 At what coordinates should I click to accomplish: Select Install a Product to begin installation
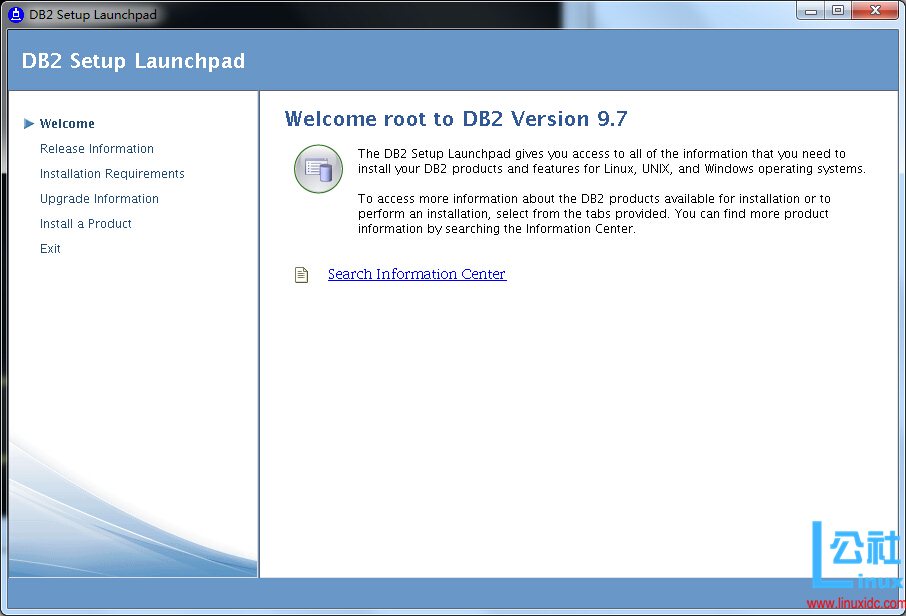[85, 223]
